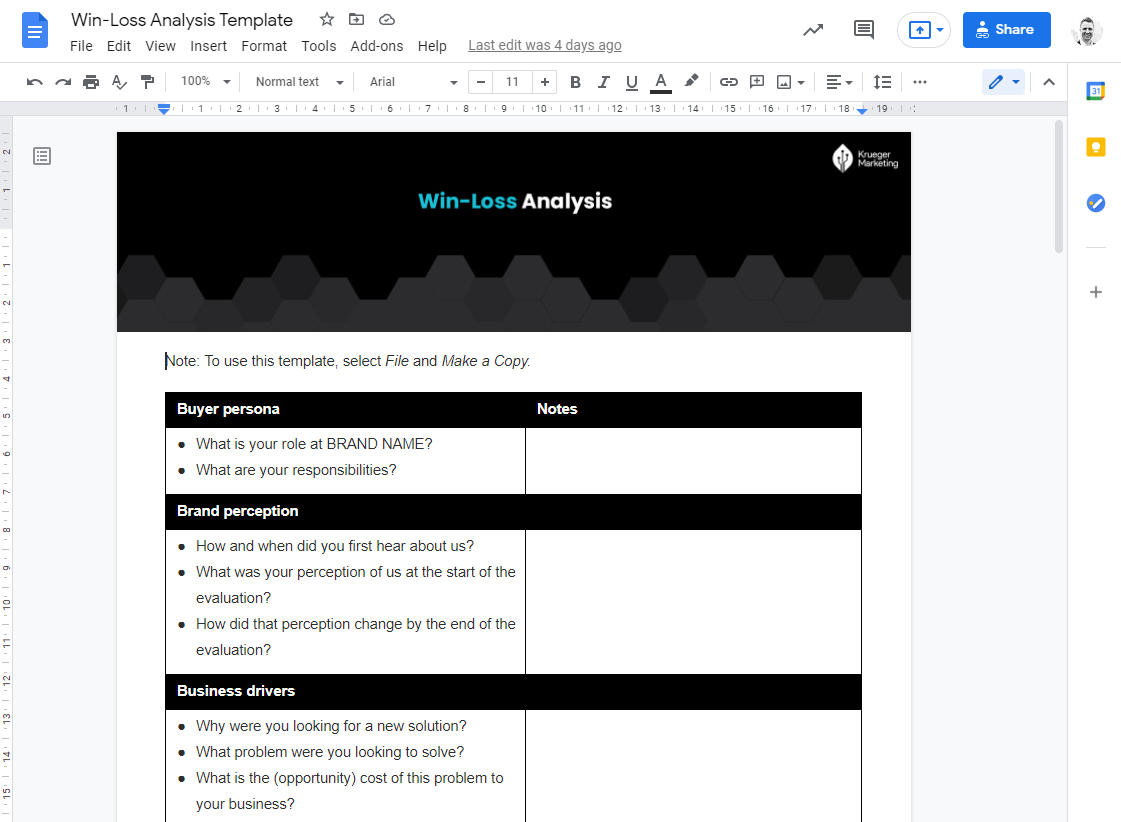Increase the font size

click(545, 82)
